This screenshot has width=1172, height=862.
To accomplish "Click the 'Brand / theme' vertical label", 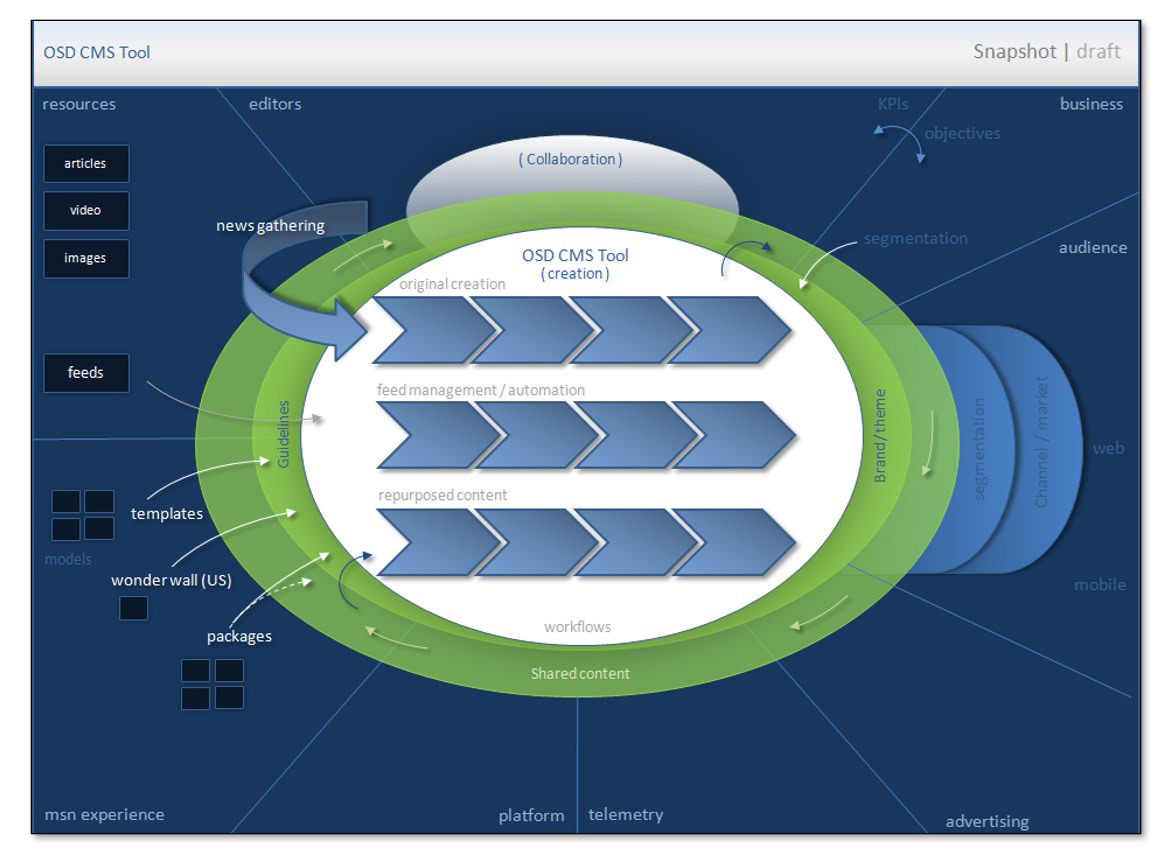I will pyautogui.click(x=880, y=435).
